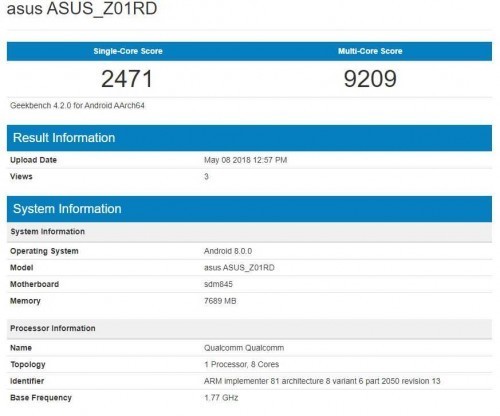The width and height of the screenshot is (500, 416).
Task: Click the Multi-Core Score header
Action: tap(370, 51)
